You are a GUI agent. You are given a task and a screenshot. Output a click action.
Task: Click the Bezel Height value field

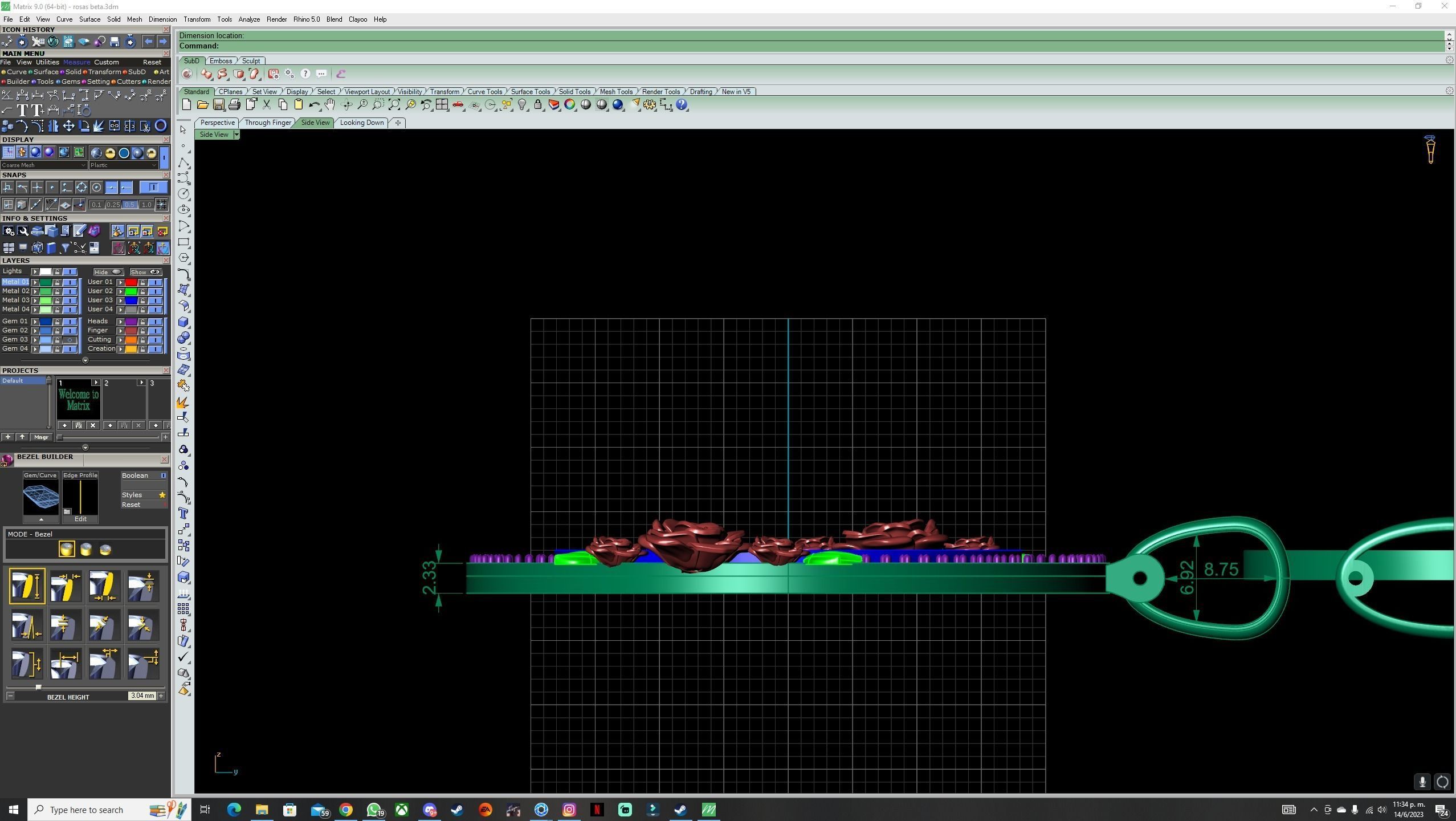(141, 696)
